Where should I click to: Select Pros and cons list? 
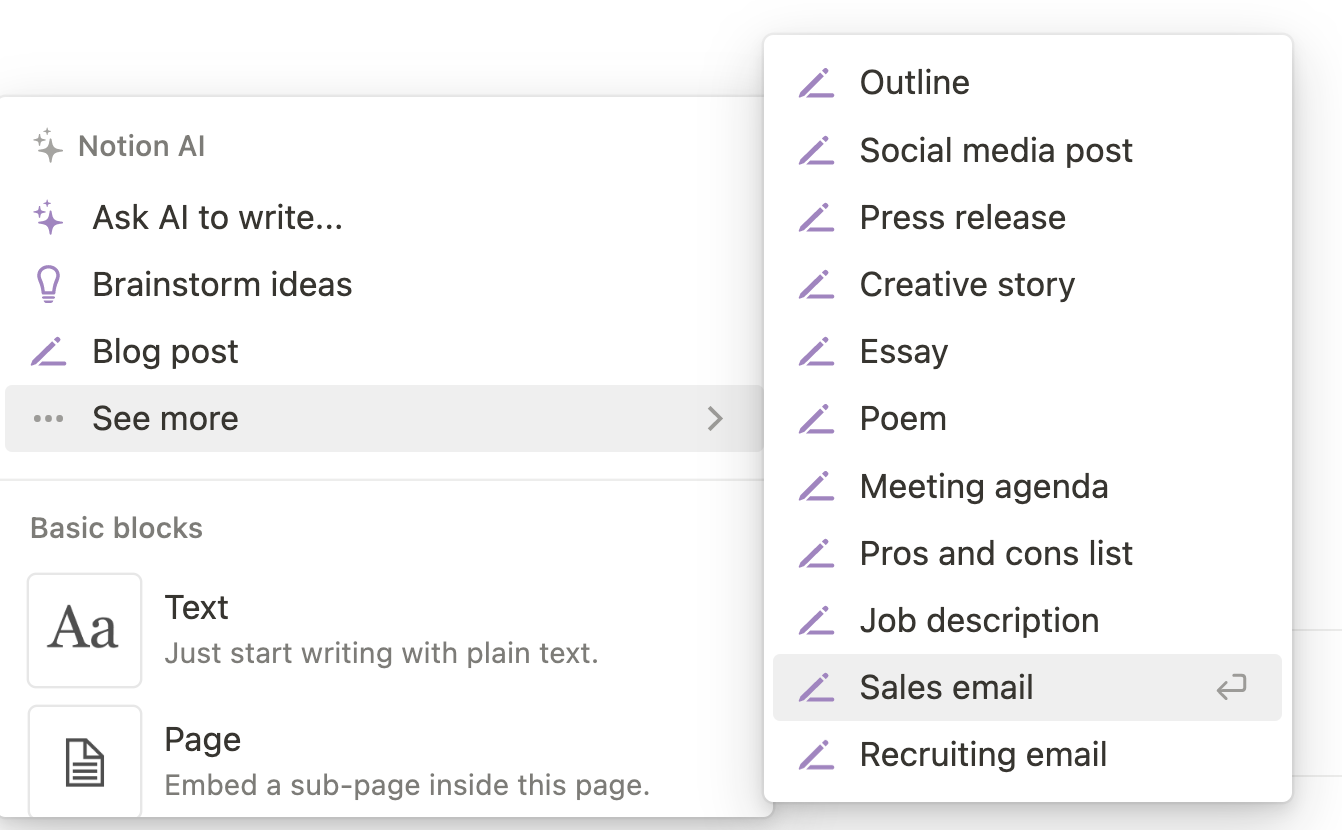pyautogui.click(x=996, y=554)
